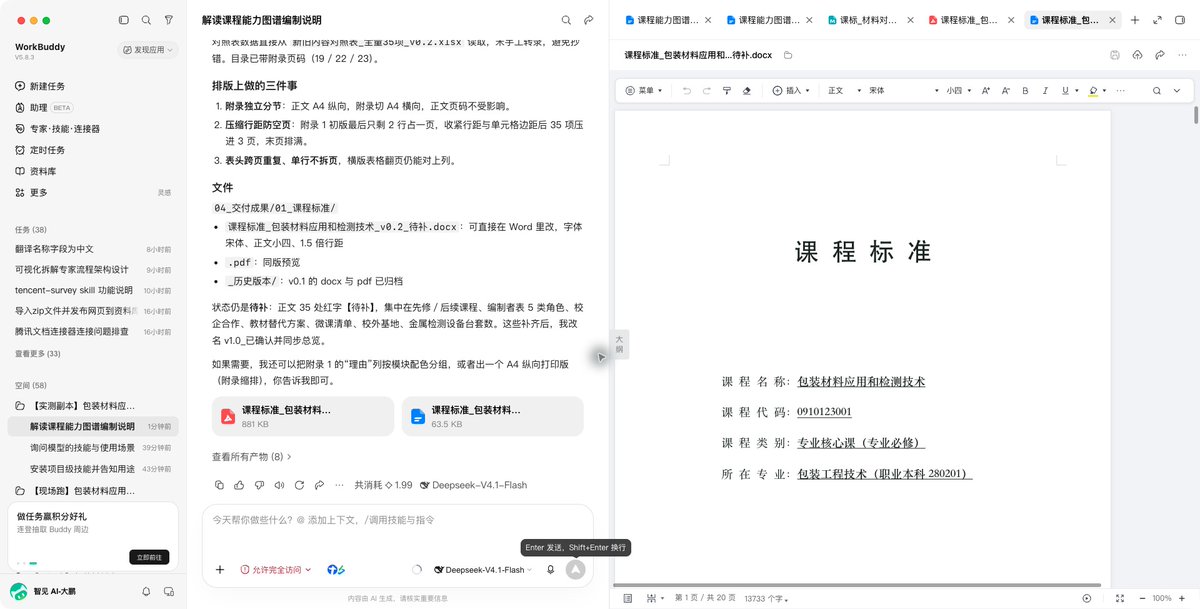The image size is (1200, 609).
Task: Click the document horizontal scrollbar
Action: [857, 585]
